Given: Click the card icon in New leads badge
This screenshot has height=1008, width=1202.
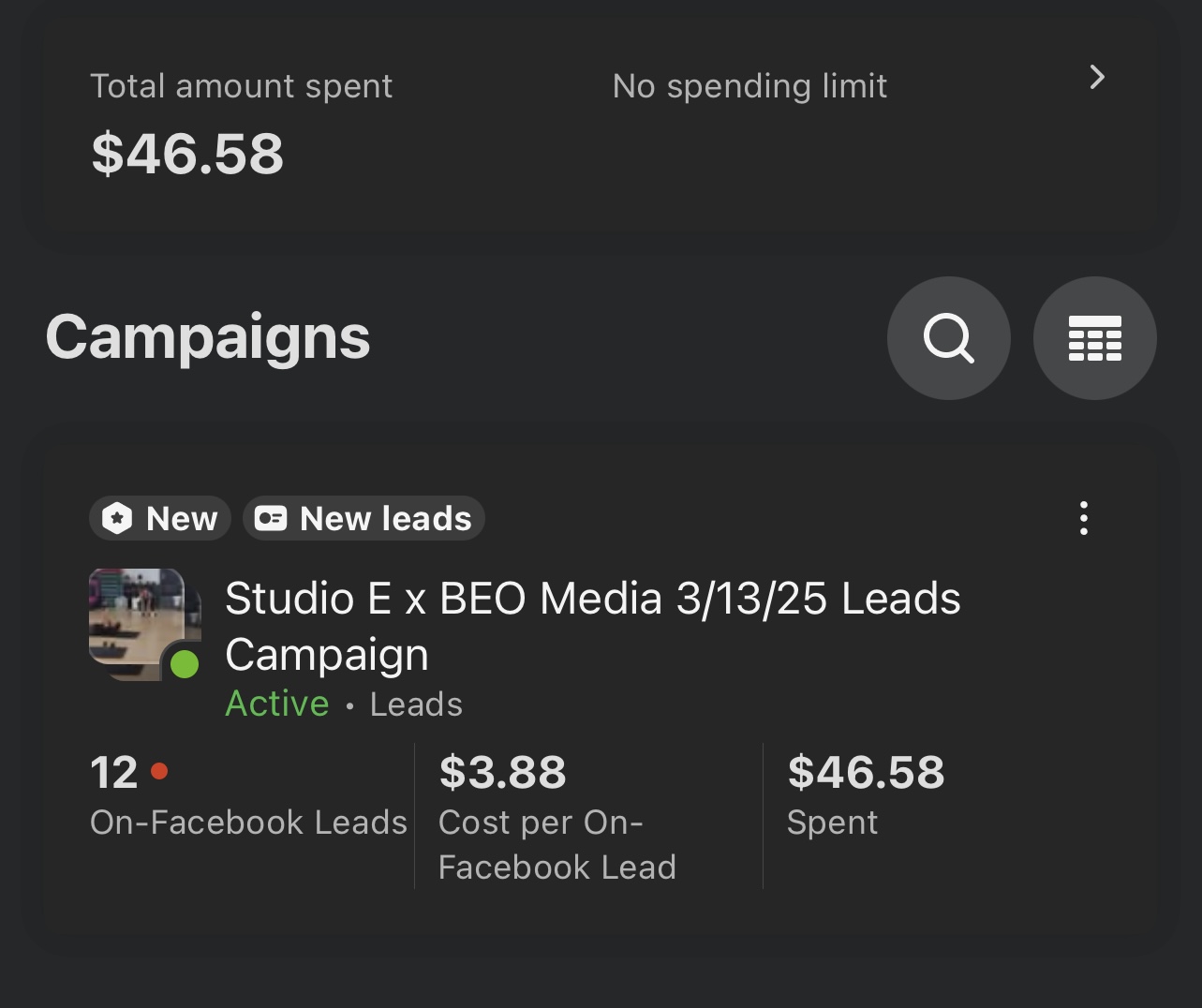Looking at the screenshot, I should 271,518.
